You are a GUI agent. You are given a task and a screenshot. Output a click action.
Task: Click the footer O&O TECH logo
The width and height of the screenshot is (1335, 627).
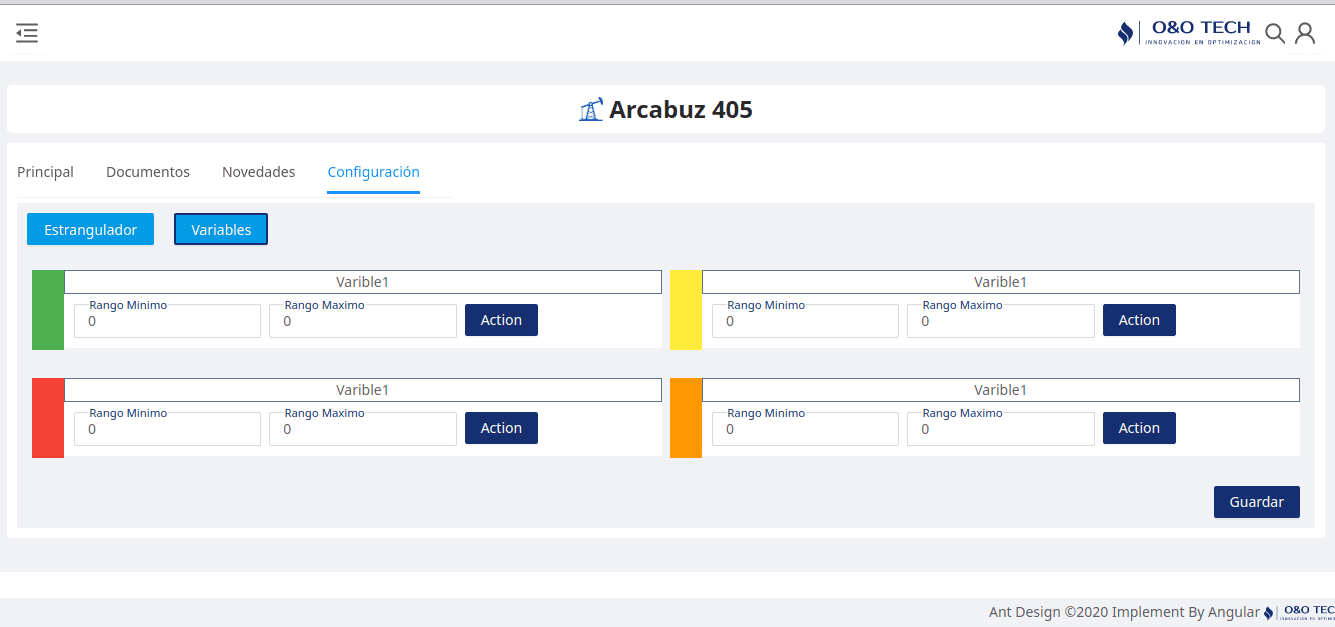1299,612
